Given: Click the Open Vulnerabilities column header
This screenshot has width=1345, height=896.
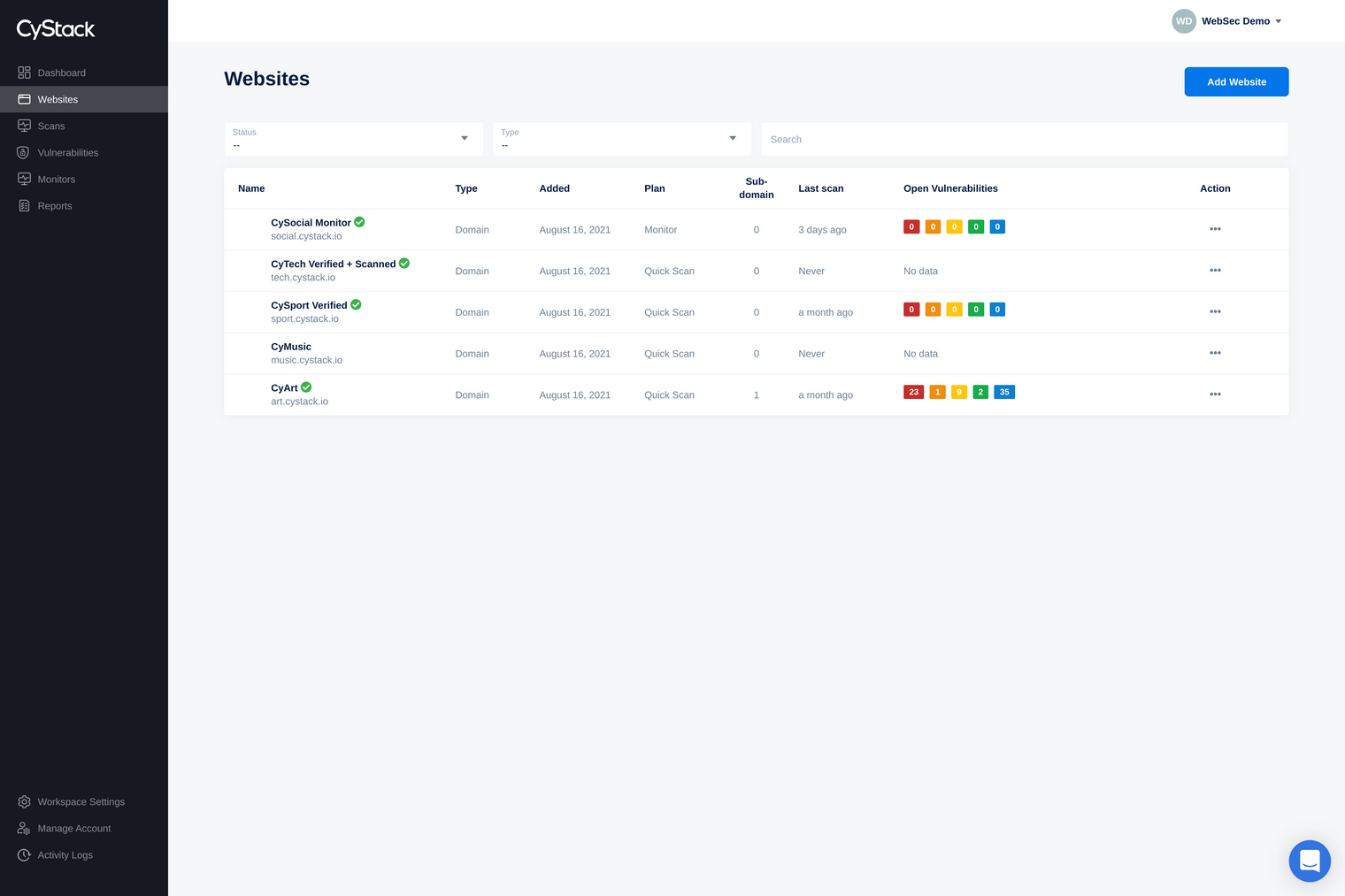Looking at the screenshot, I should point(950,188).
